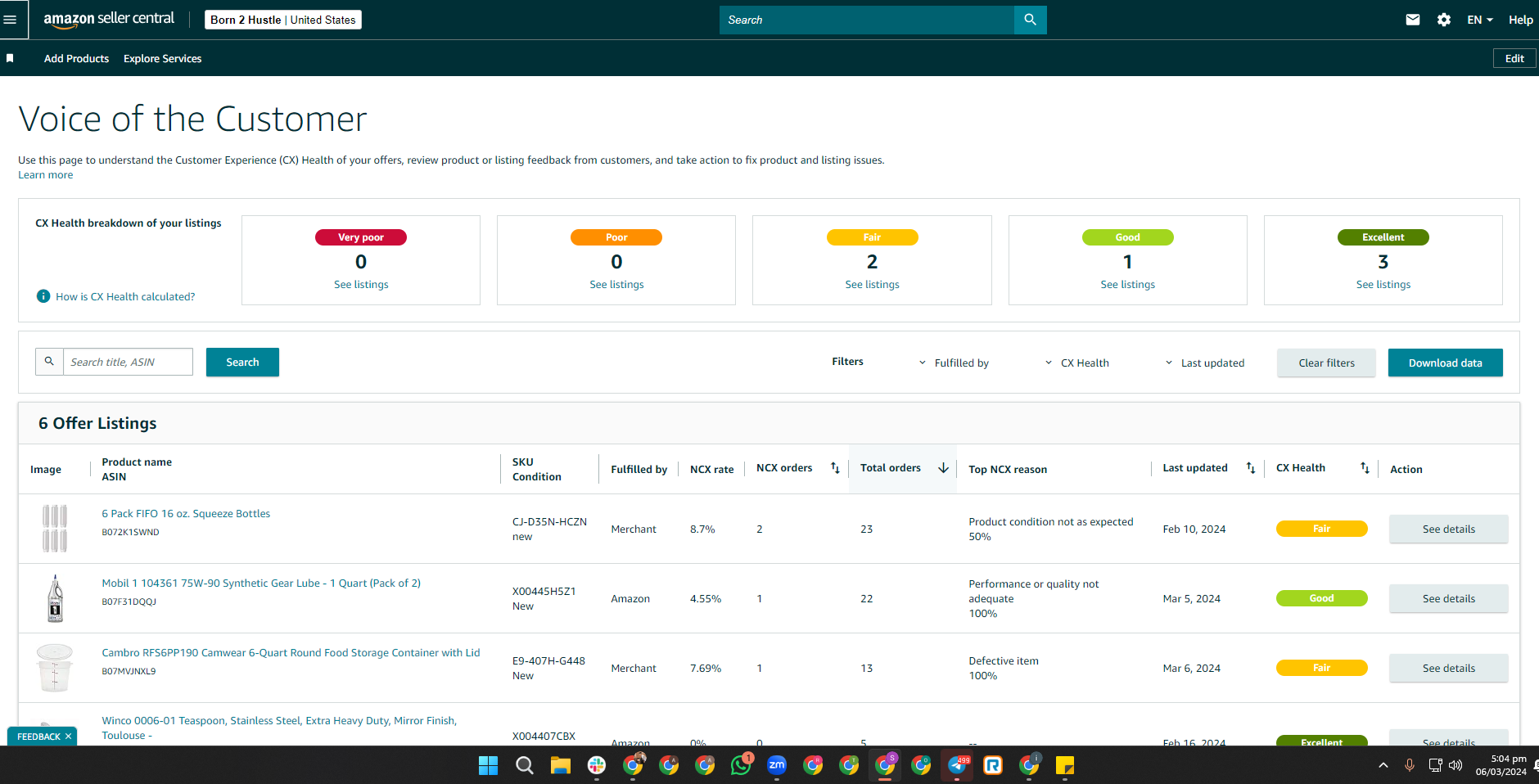The image size is (1539, 784).
Task: Open Windows Start menu
Action: coord(488,765)
